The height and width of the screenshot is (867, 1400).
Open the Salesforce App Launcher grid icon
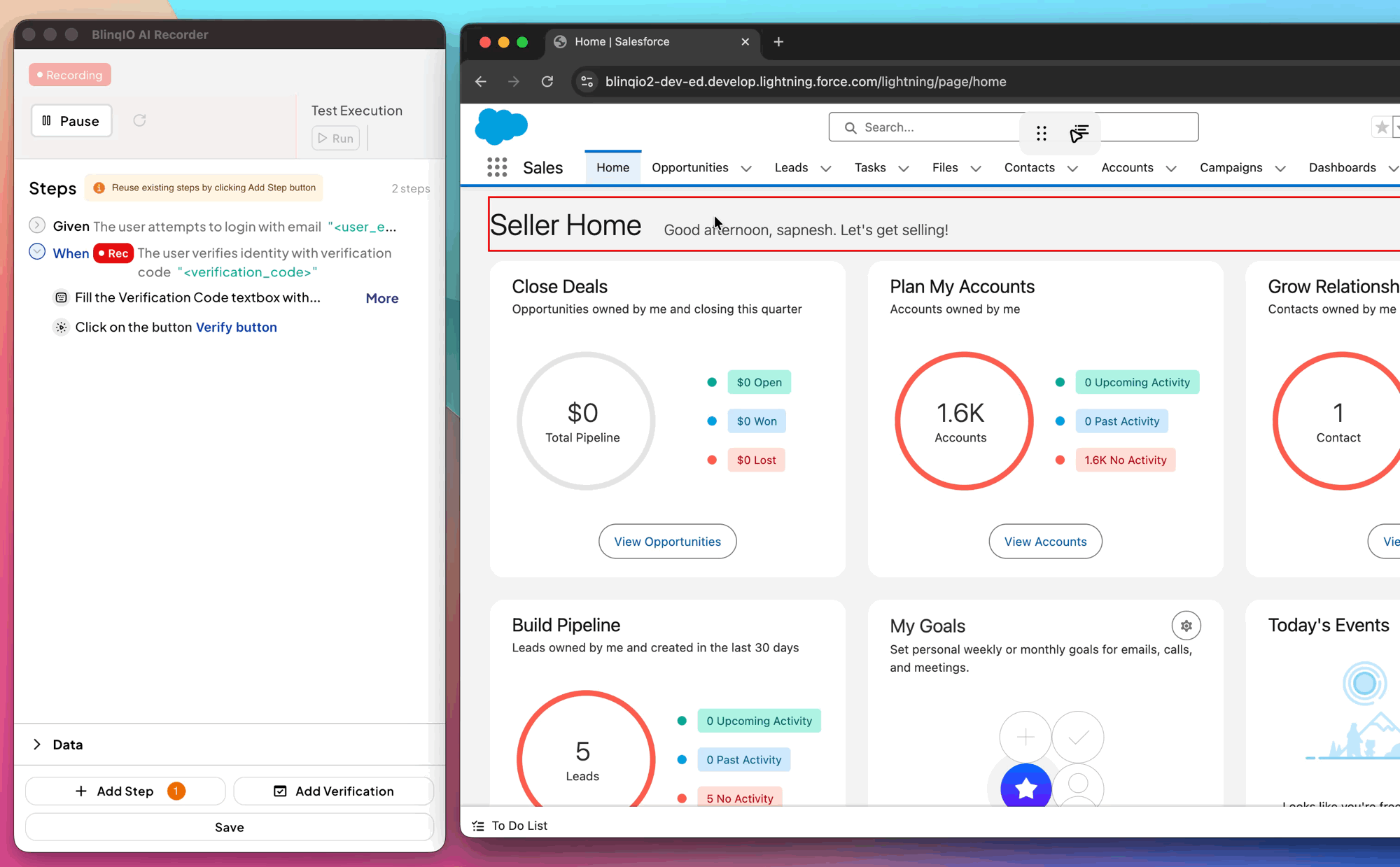(x=497, y=167)
